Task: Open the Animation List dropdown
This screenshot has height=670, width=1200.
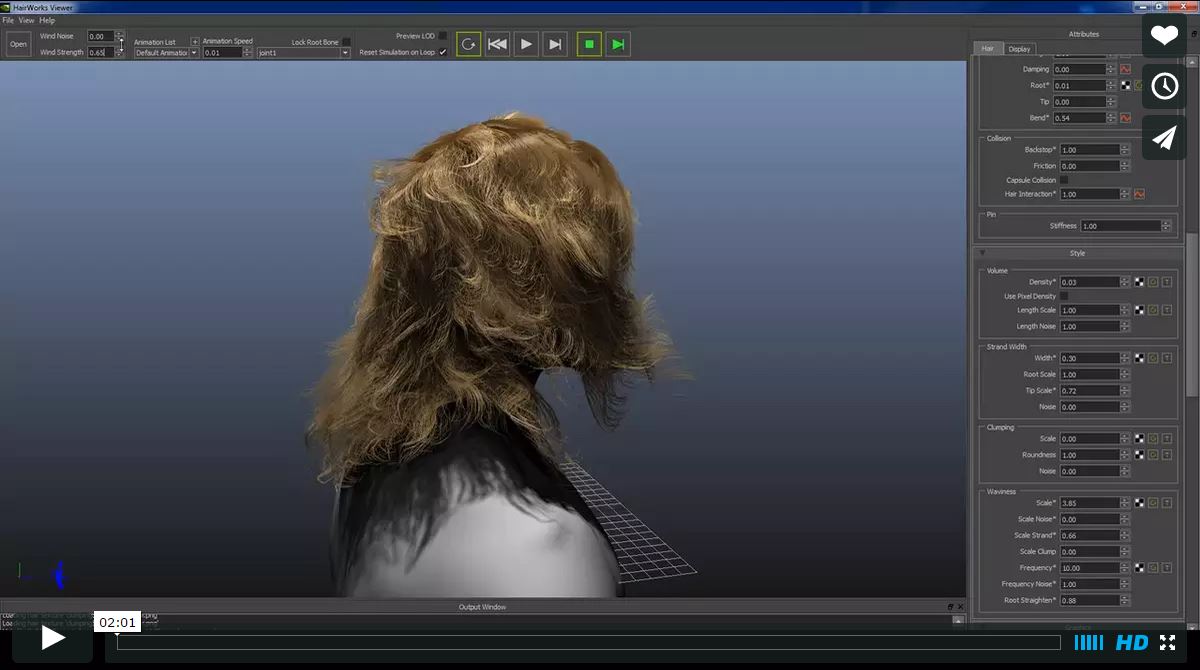Action: click(x=167, y=53)
